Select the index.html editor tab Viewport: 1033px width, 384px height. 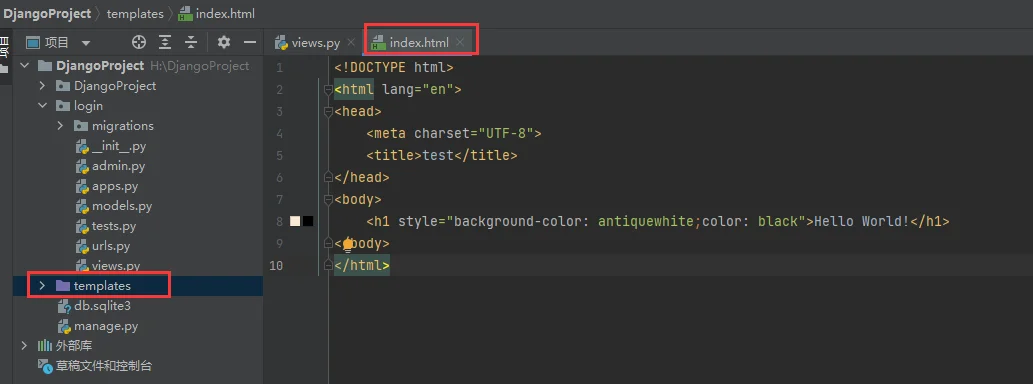pos(418,43)
